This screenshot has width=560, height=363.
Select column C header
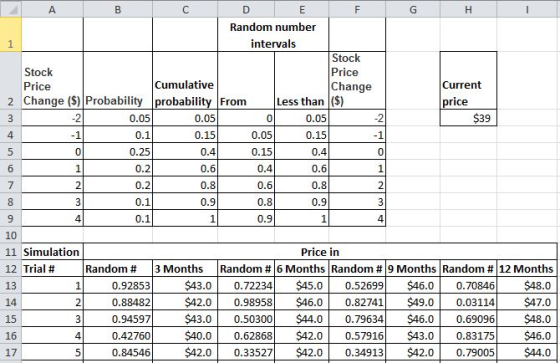[185, 9]
